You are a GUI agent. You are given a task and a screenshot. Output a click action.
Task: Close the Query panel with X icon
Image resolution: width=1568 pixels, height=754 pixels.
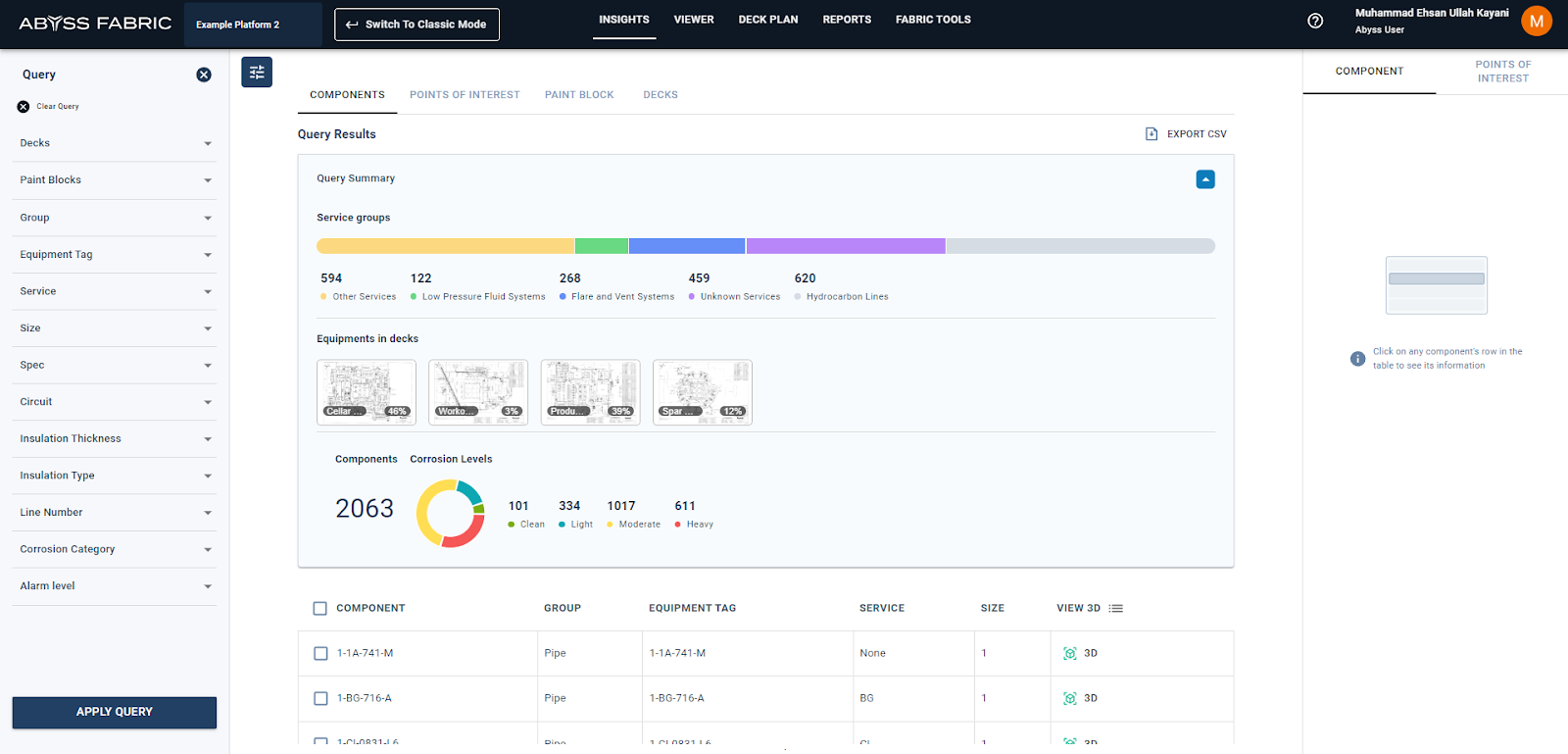tap(204, 75)
